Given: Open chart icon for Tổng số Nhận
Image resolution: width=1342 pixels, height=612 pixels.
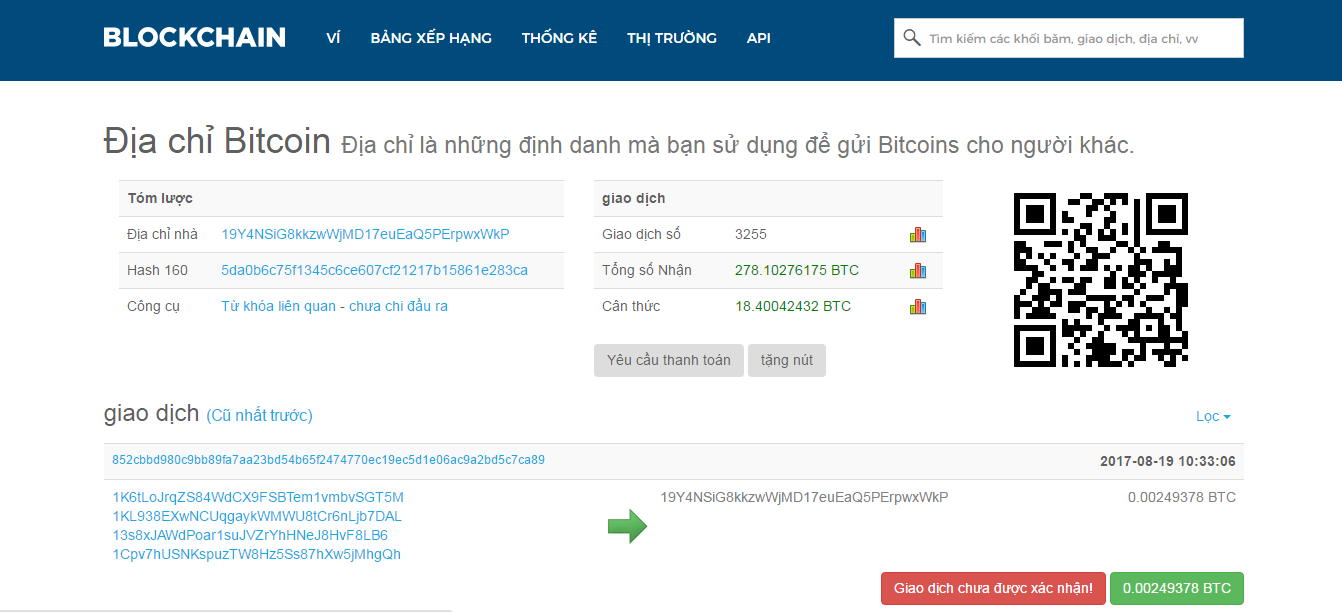Looking at the screenshot, I should click(918, 270).
